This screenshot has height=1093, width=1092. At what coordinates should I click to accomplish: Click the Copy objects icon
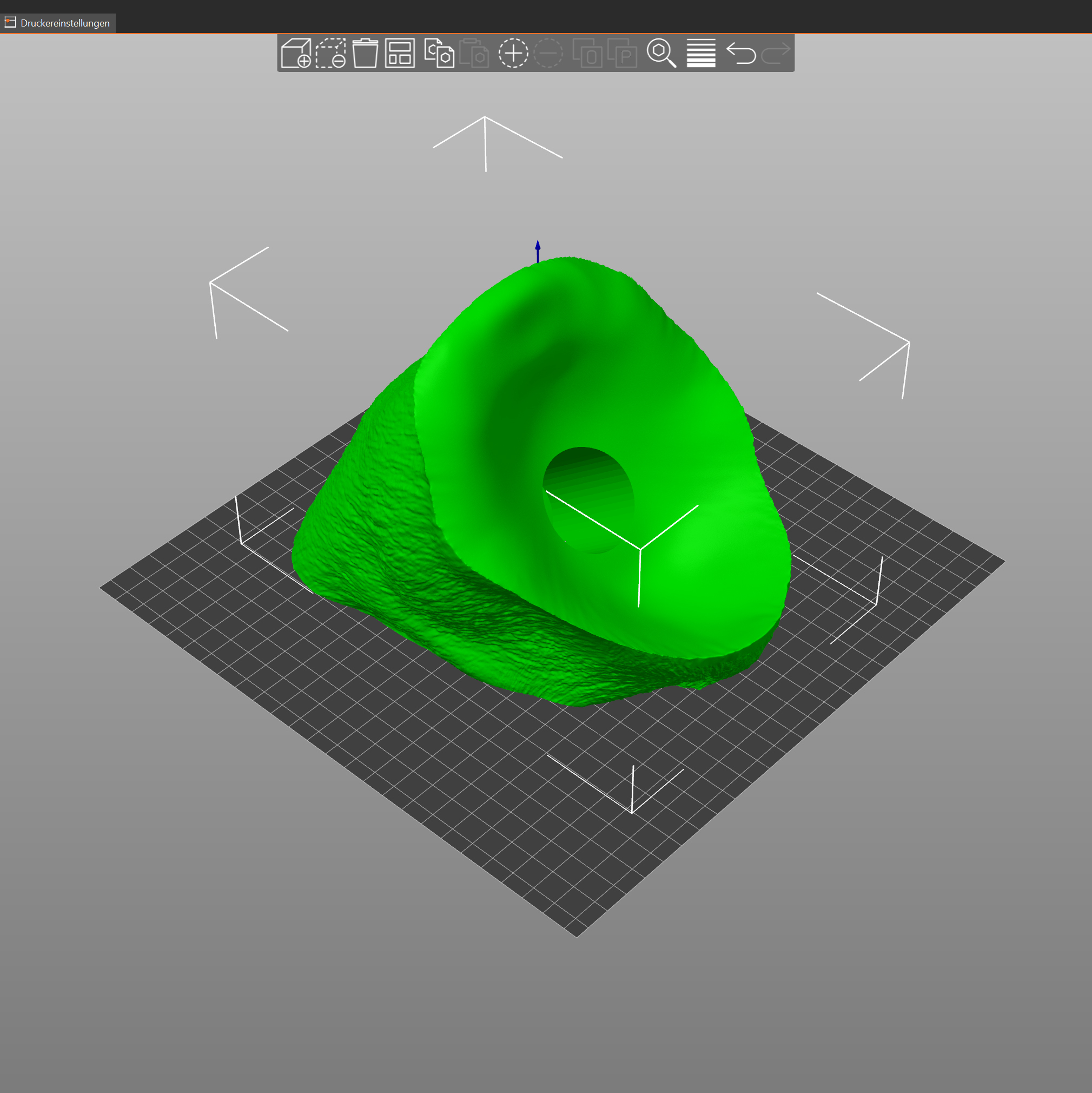[439, 53]
